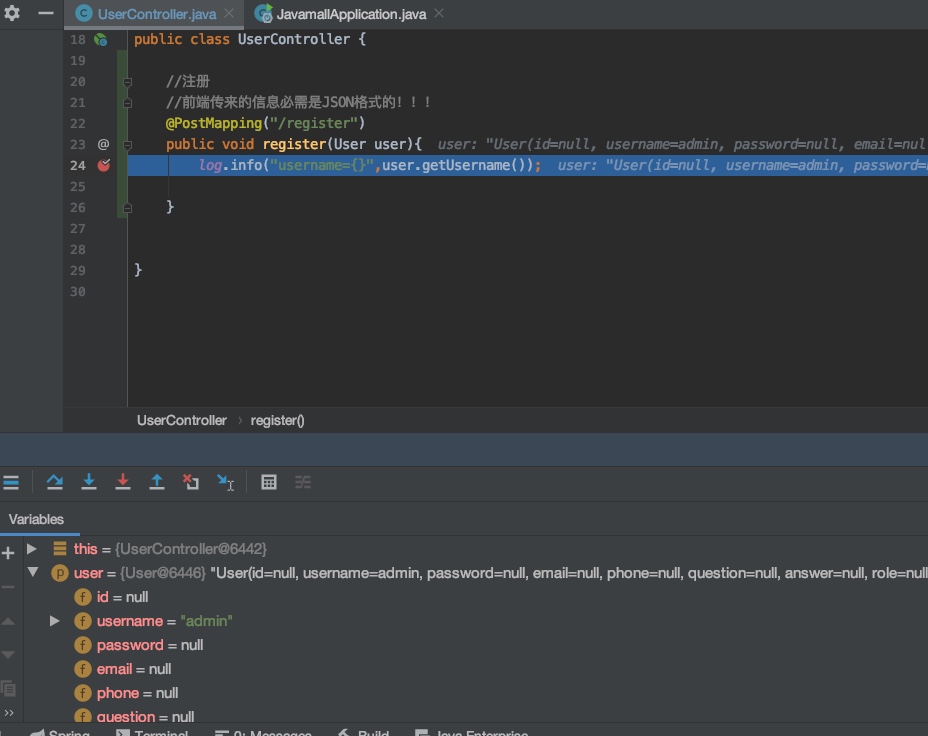Open project panel settings gear

coord(12,14)
